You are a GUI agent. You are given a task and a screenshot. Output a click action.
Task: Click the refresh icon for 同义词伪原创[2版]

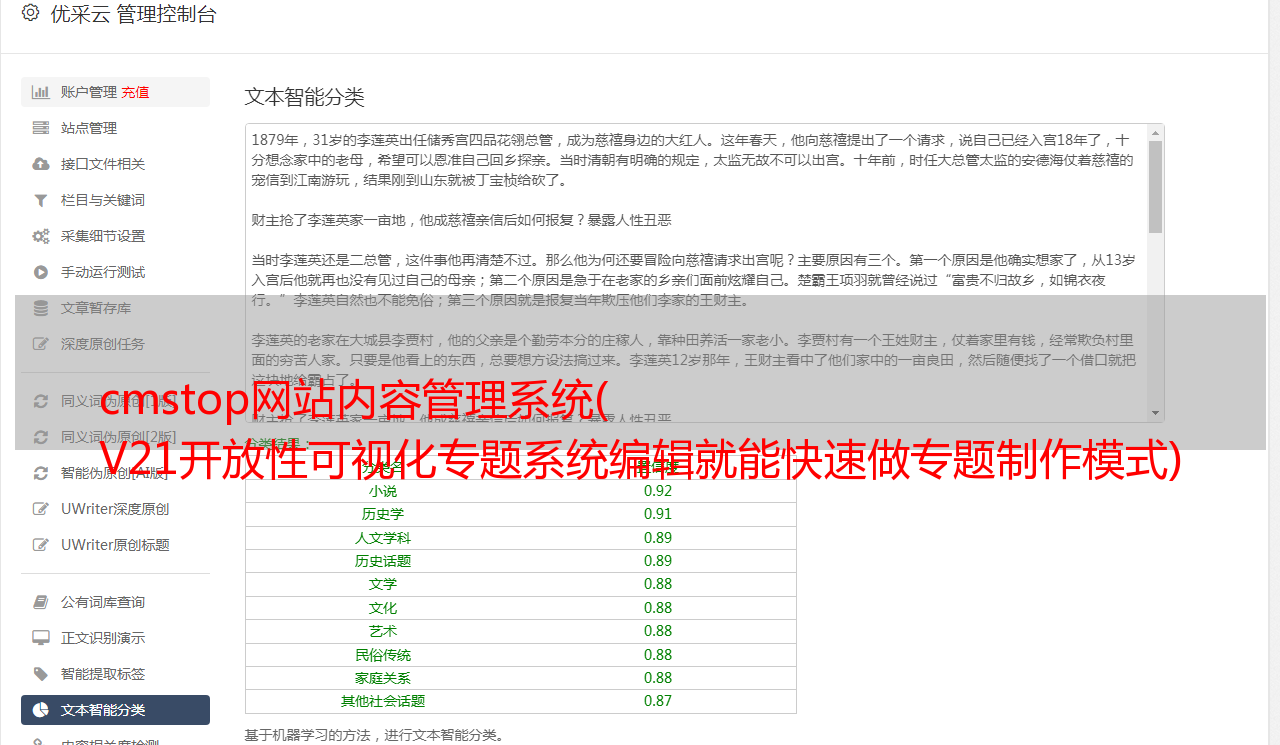(x=41, y=437)
